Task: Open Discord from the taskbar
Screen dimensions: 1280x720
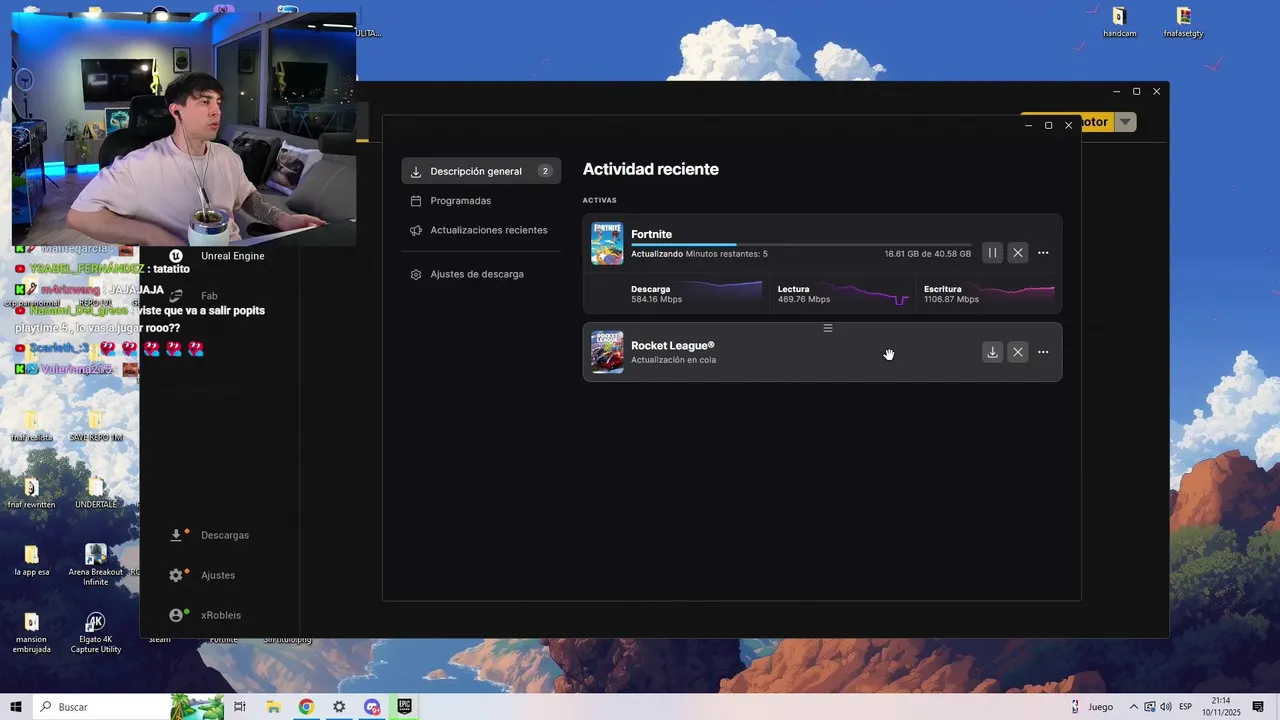Action: pos(372,707)
